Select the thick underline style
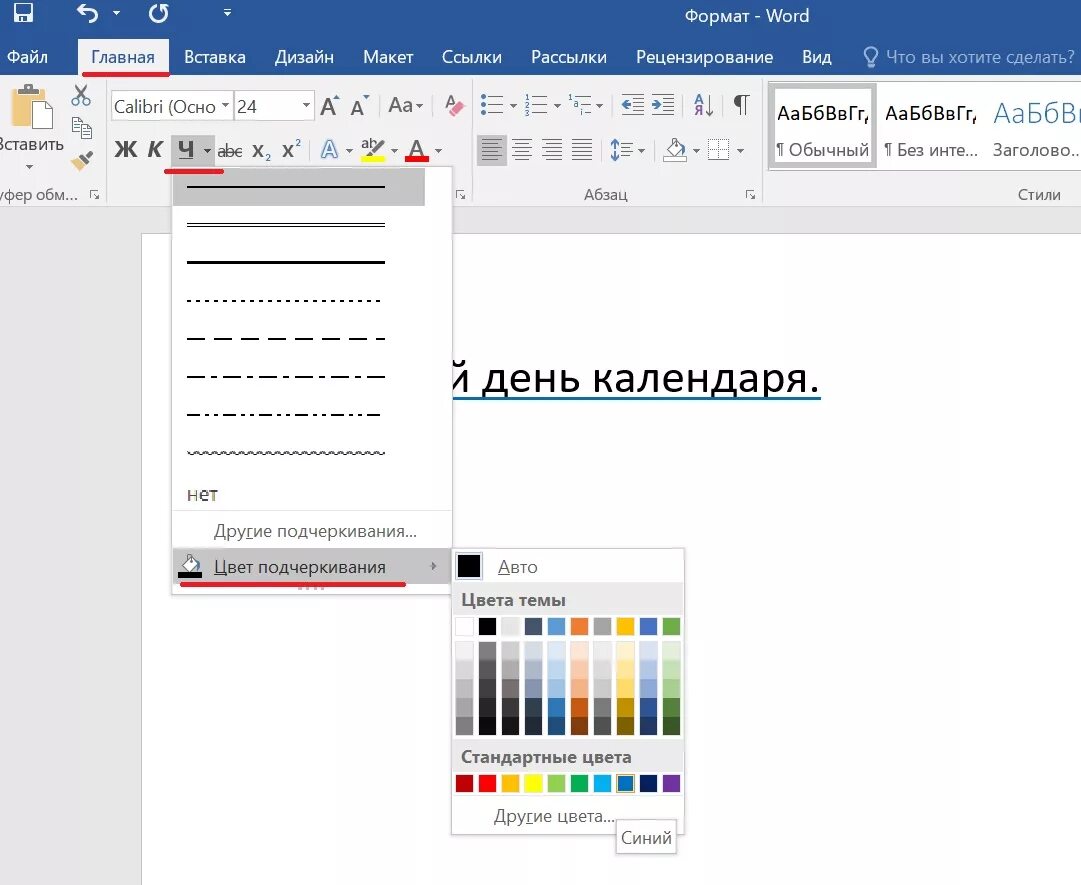Viewport: 1081px width, 885px height. click(x=299, y=263)
